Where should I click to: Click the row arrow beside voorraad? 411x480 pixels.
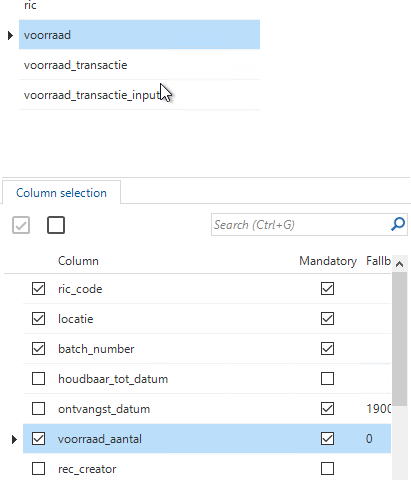[x=10, y=35]
